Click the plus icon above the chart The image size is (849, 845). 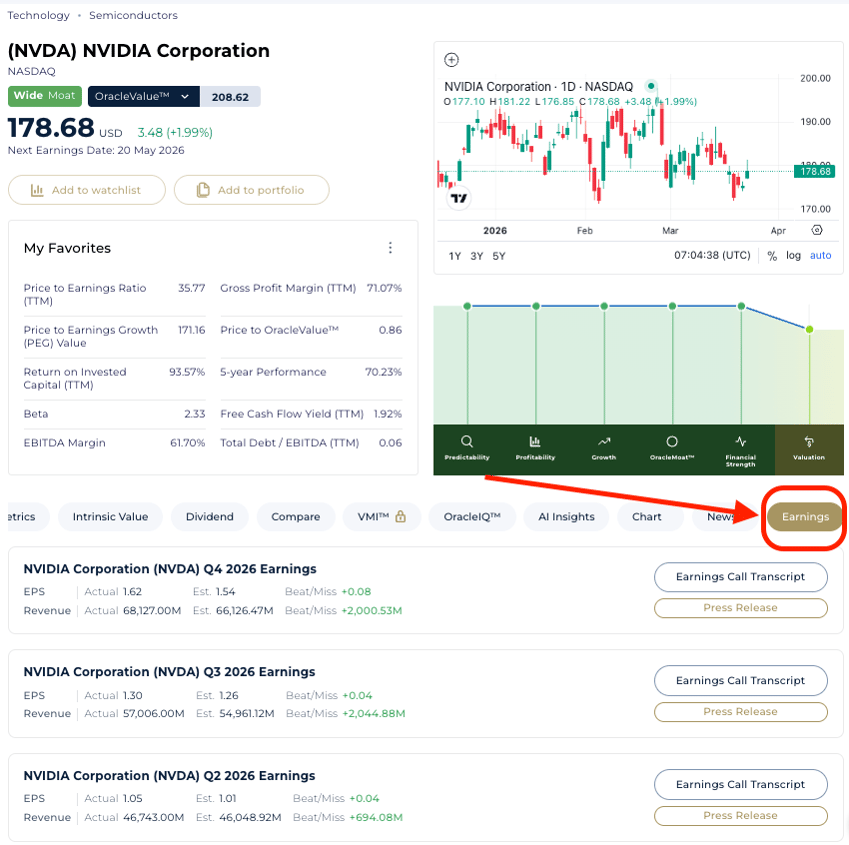pos(451,60)
